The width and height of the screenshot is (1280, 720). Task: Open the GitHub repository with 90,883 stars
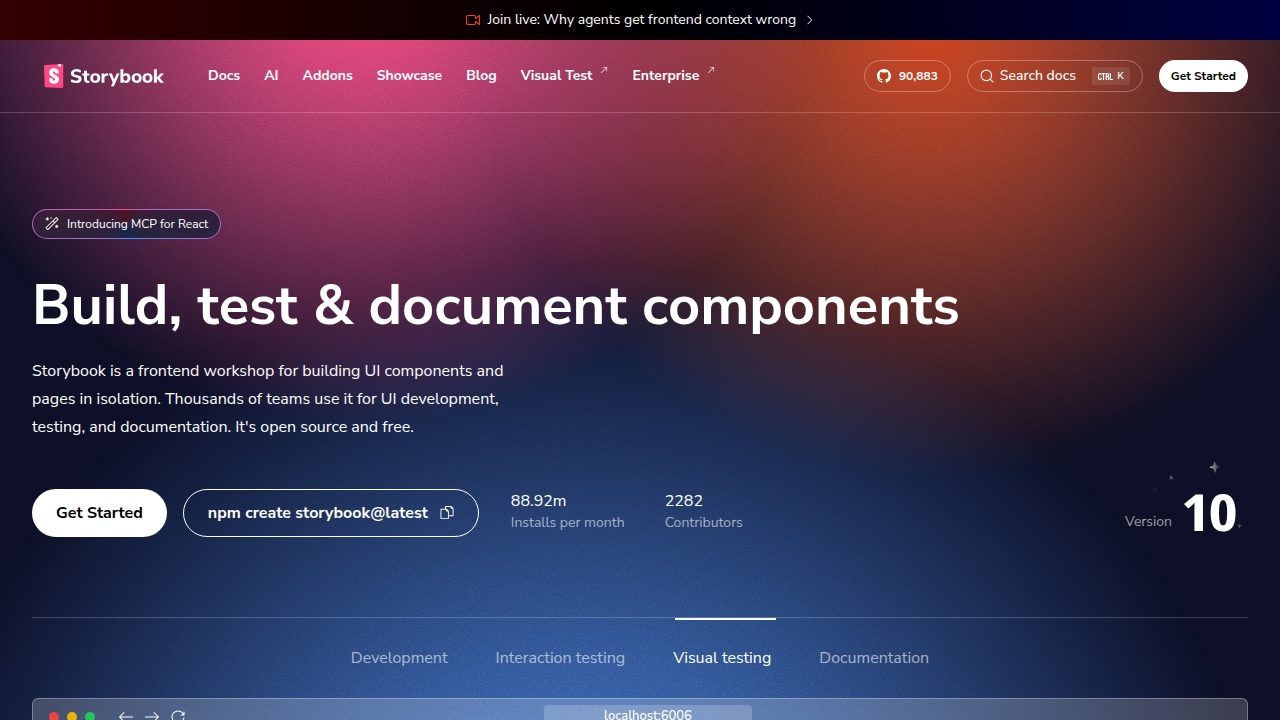pos(907,76)
